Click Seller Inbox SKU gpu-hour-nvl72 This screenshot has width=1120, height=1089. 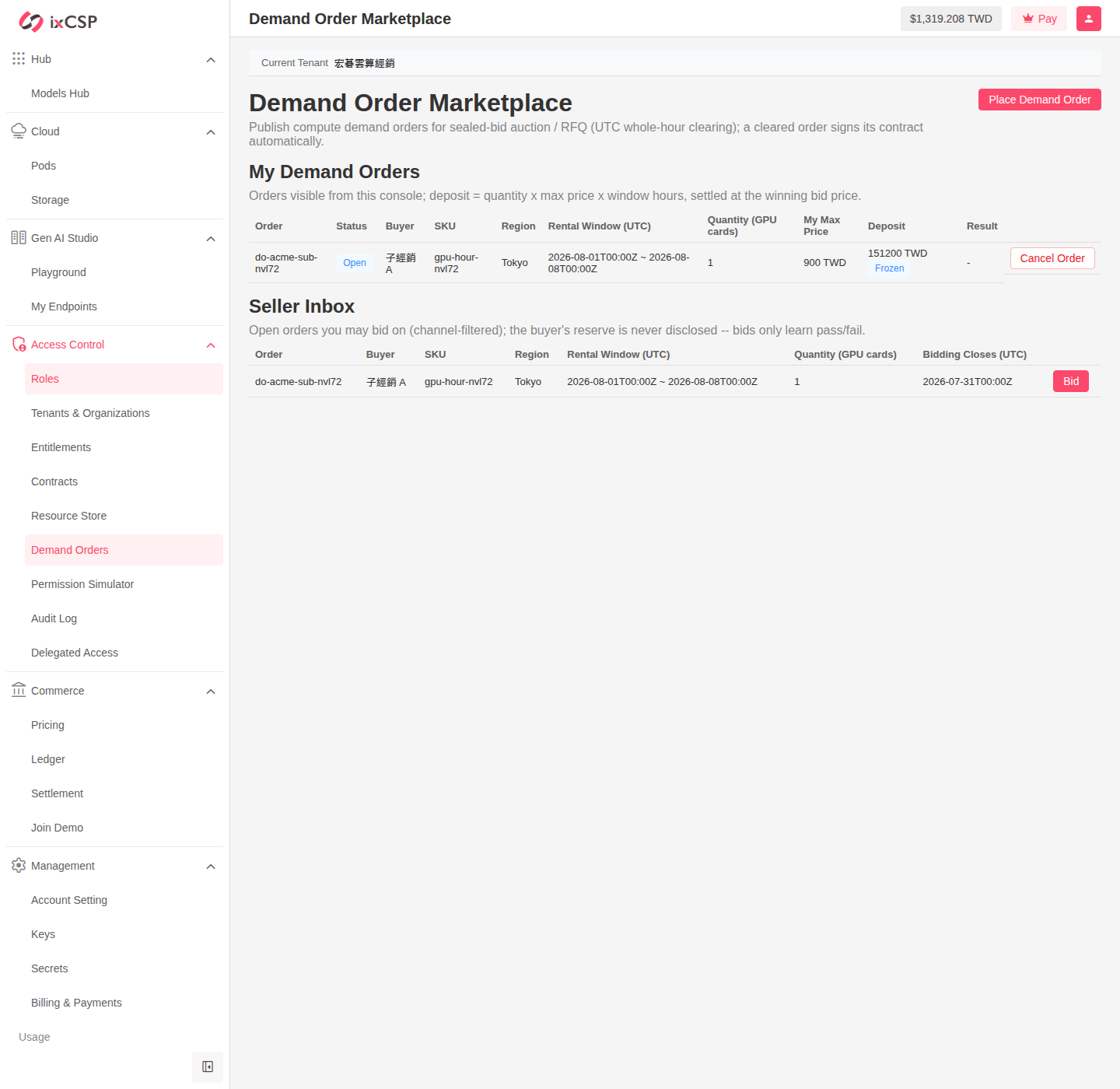pyautogui.click(x=459, y=382)
